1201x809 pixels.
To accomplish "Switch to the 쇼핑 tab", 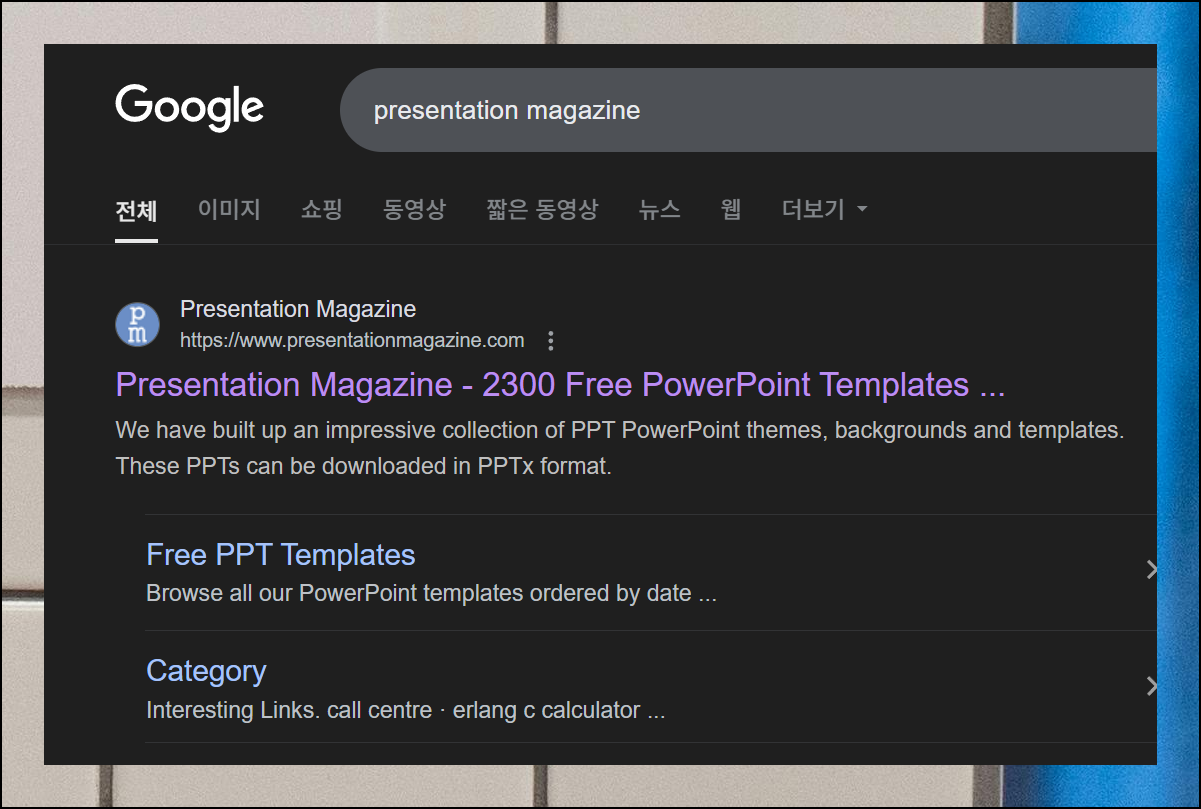I will click(322, 209).
